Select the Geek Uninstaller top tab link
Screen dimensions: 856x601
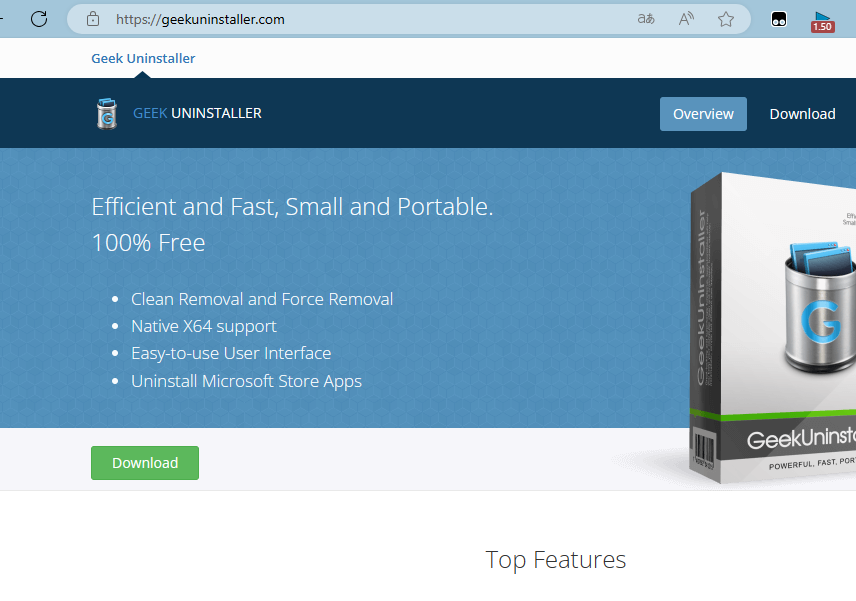(143, 58)
